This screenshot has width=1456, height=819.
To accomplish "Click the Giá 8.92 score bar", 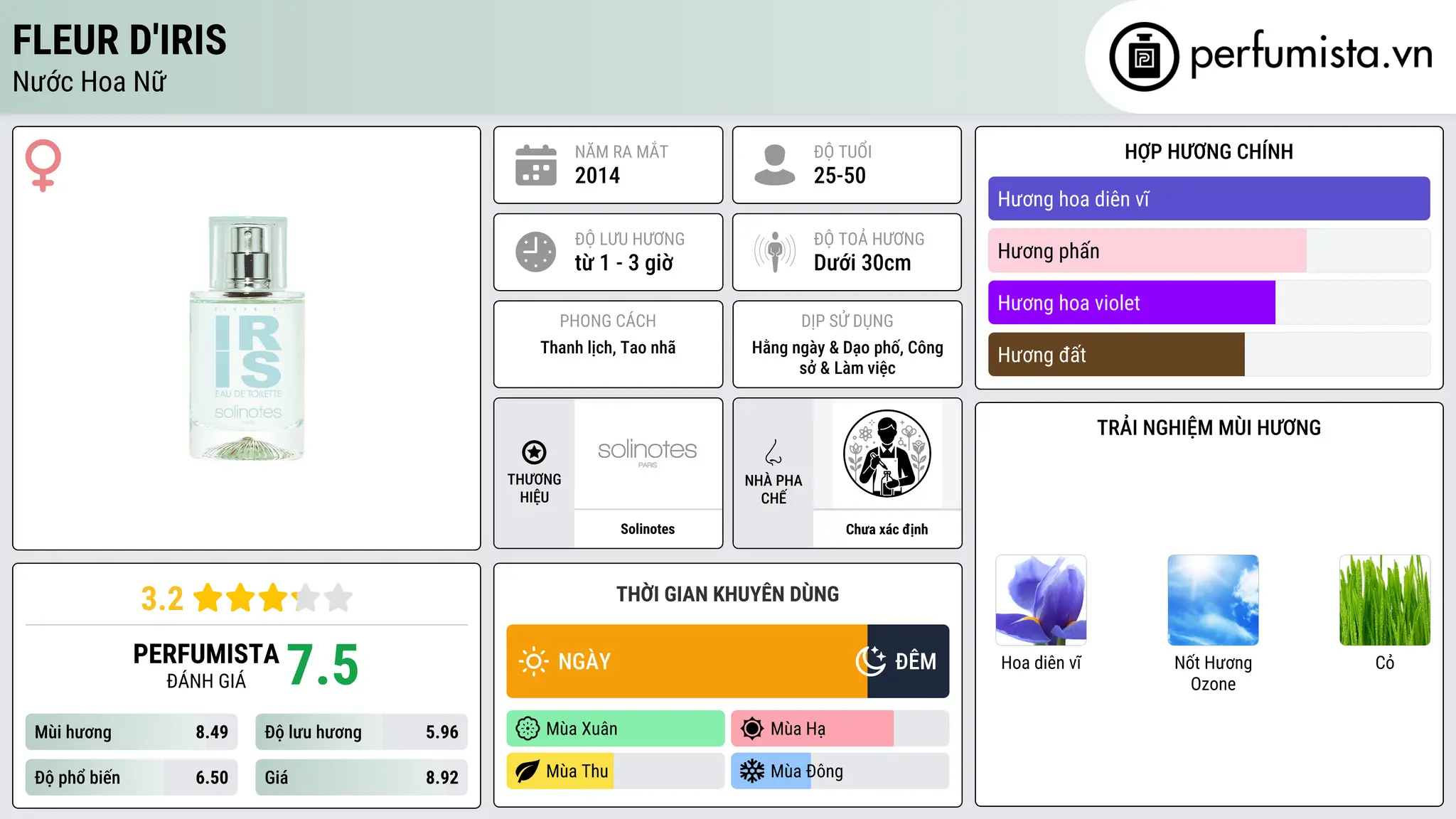I will 362,778.
